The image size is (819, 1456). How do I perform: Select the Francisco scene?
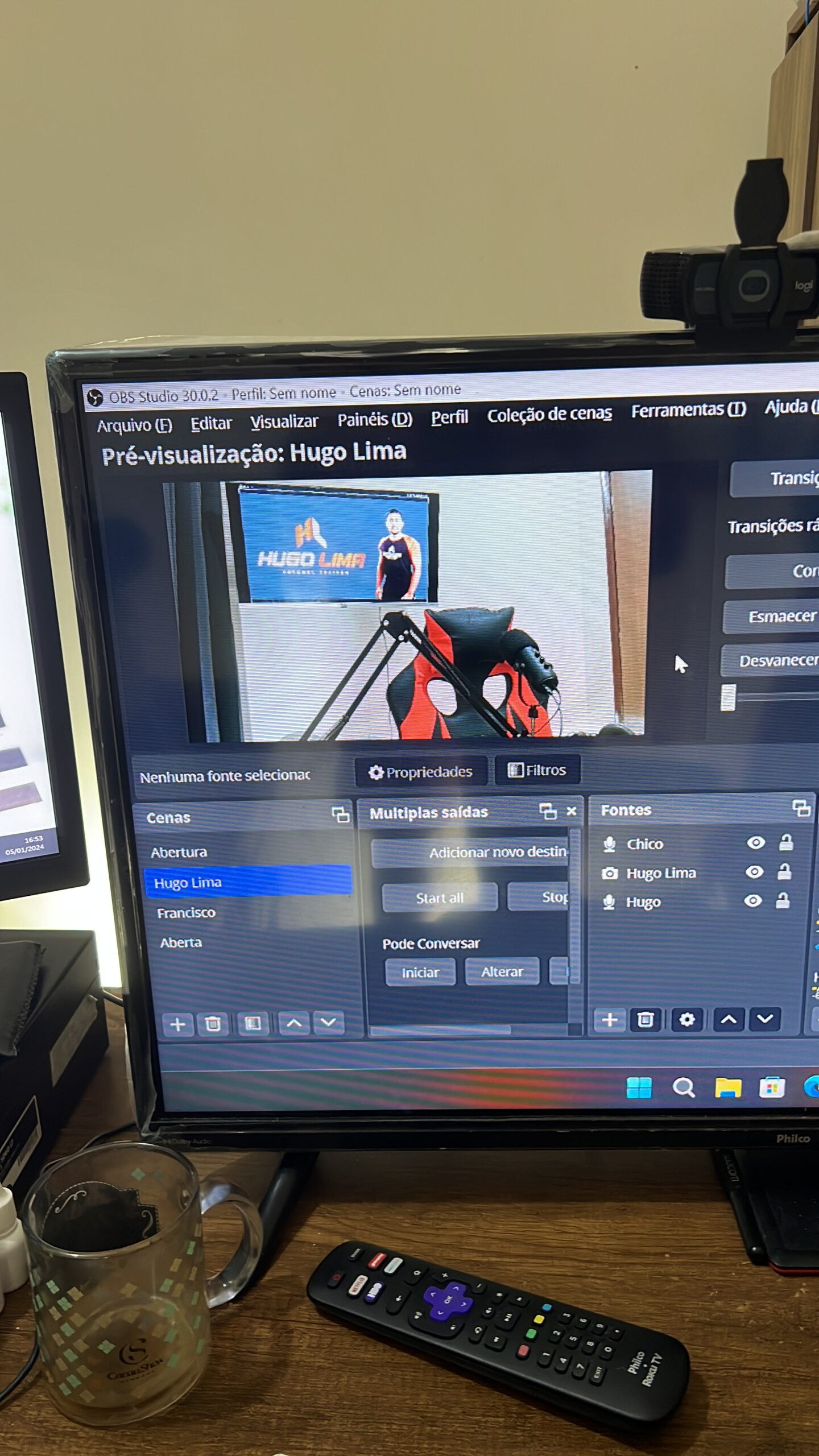pyautogui.click(x=186, y=913)
